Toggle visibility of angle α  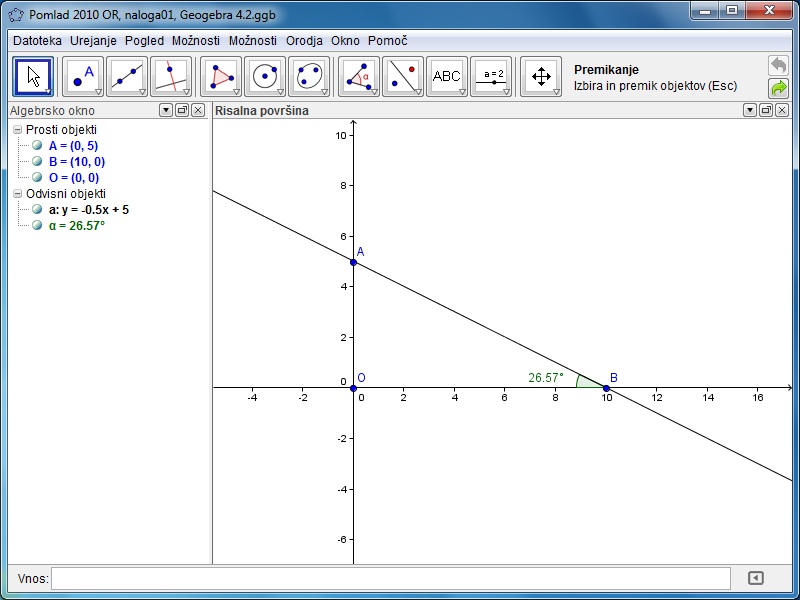[37, 225]
